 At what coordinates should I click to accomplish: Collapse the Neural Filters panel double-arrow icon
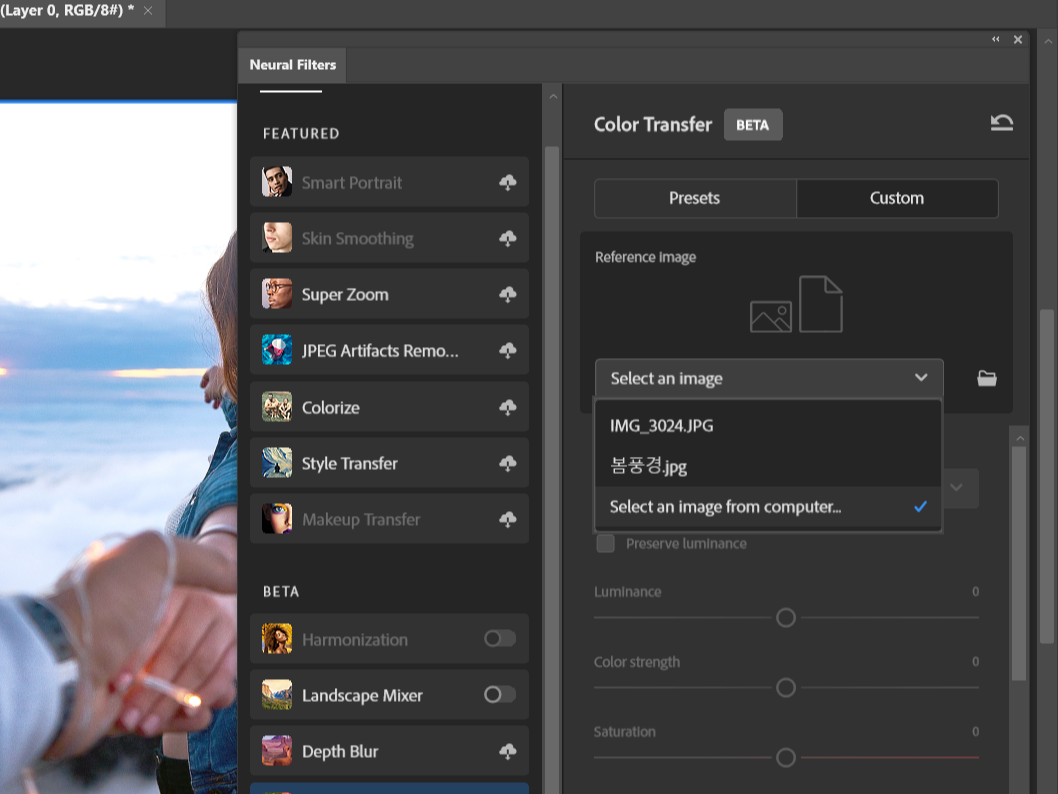(995, 39)
